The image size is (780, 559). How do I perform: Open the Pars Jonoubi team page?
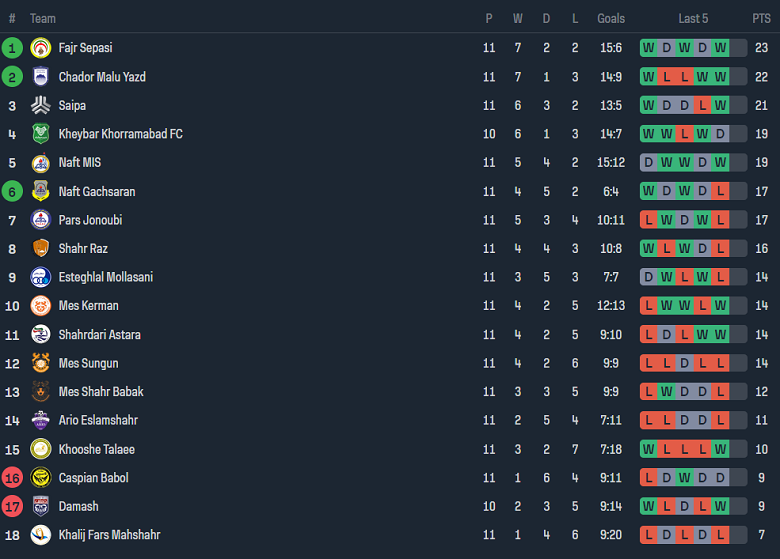pos(90,220)
